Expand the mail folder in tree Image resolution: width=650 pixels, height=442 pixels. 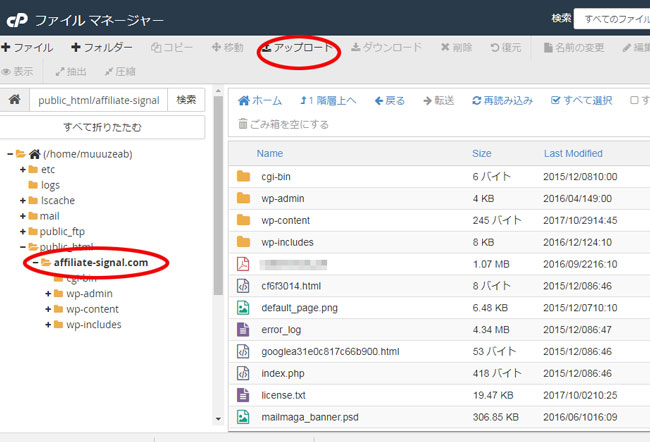pos(23,216)
